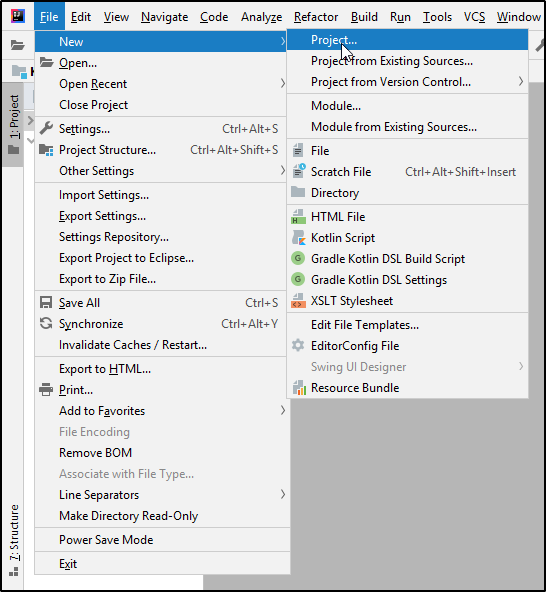Expand the Open Recent submenu arrow
Screen dimensions: 546x592
[x=283, y=83]
